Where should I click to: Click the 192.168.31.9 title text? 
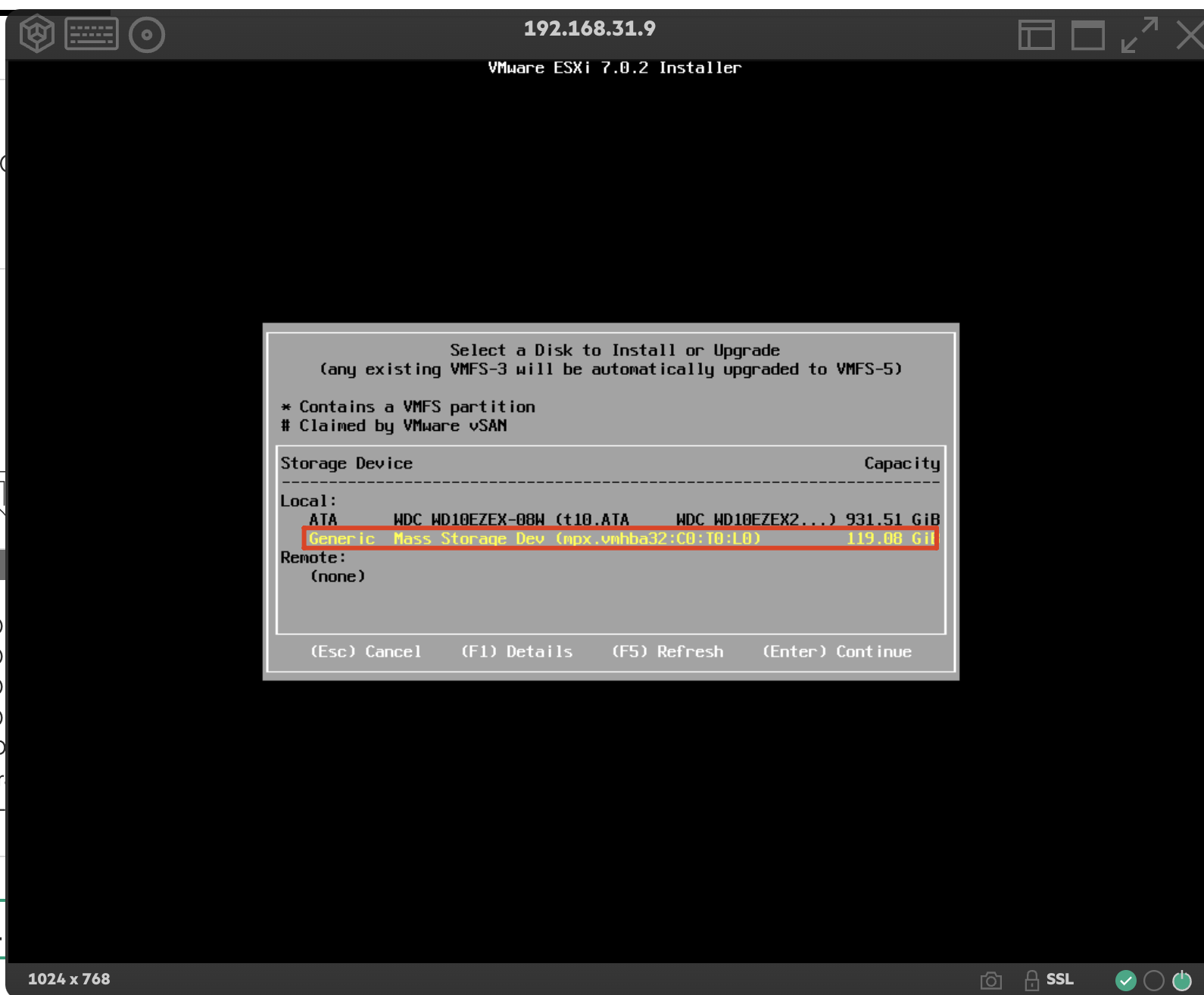pyautogui.click(x=590, y=29)
